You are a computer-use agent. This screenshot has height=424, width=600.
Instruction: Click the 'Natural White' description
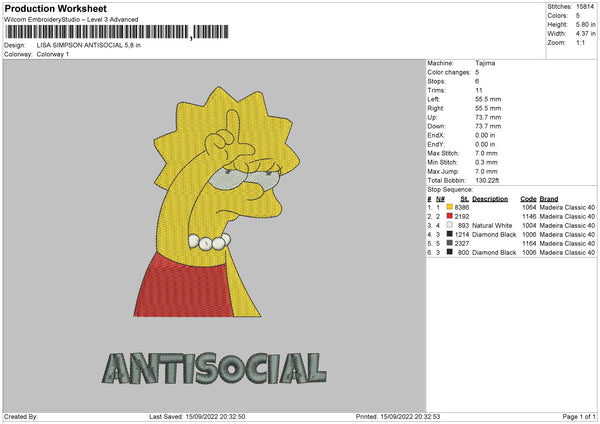click(x=492, y=225)
